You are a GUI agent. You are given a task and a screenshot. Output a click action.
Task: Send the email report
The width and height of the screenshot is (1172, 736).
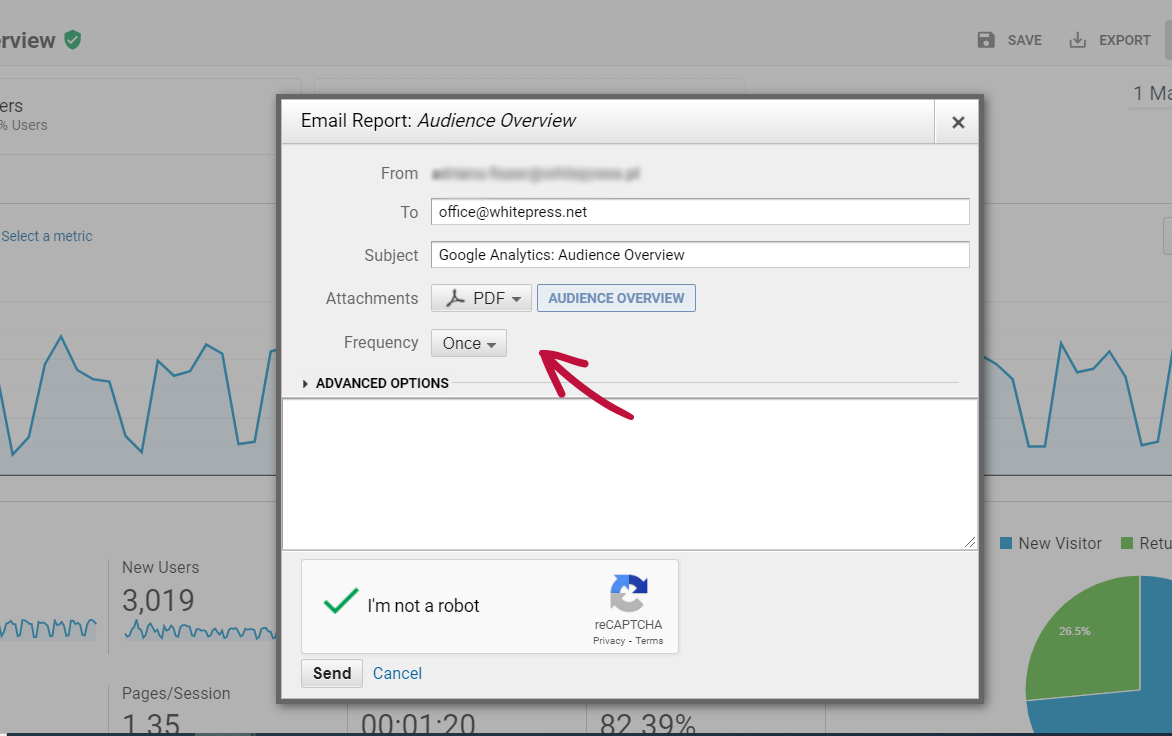point(332,673)
